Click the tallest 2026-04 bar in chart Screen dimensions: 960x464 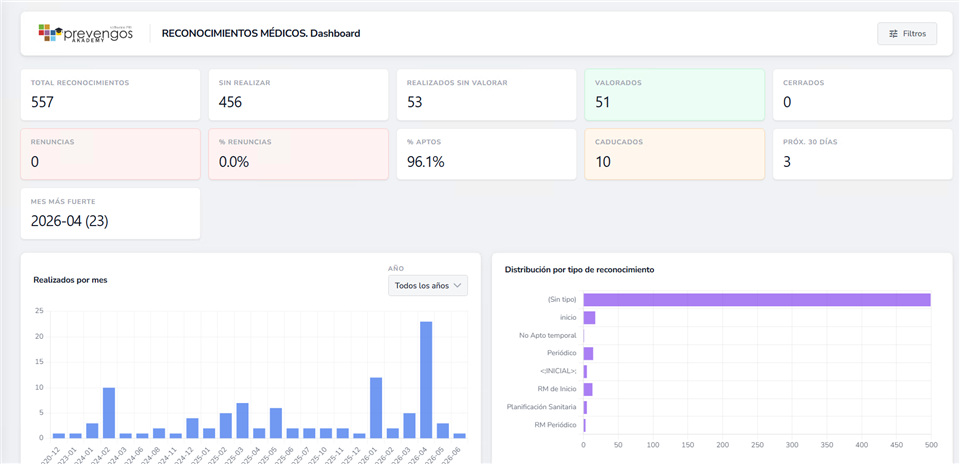pos(426,380)
